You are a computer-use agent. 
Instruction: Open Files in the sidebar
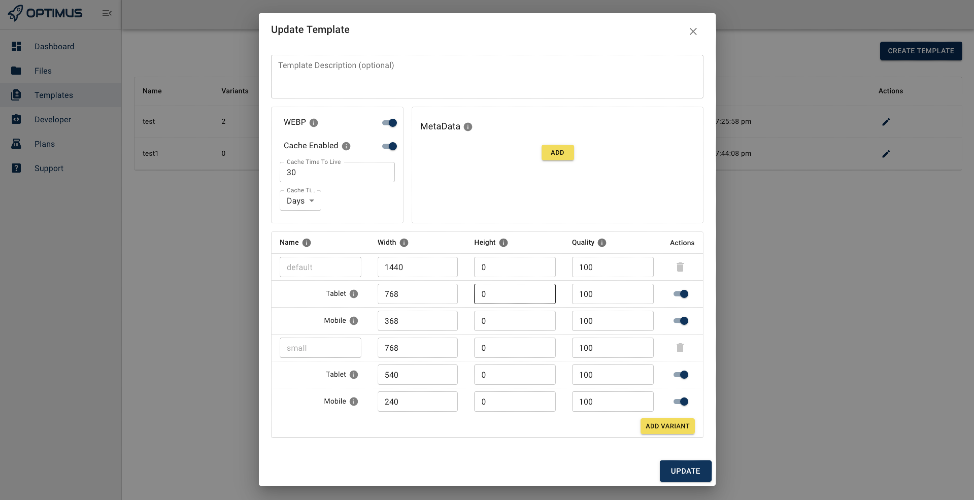[60, 71]
